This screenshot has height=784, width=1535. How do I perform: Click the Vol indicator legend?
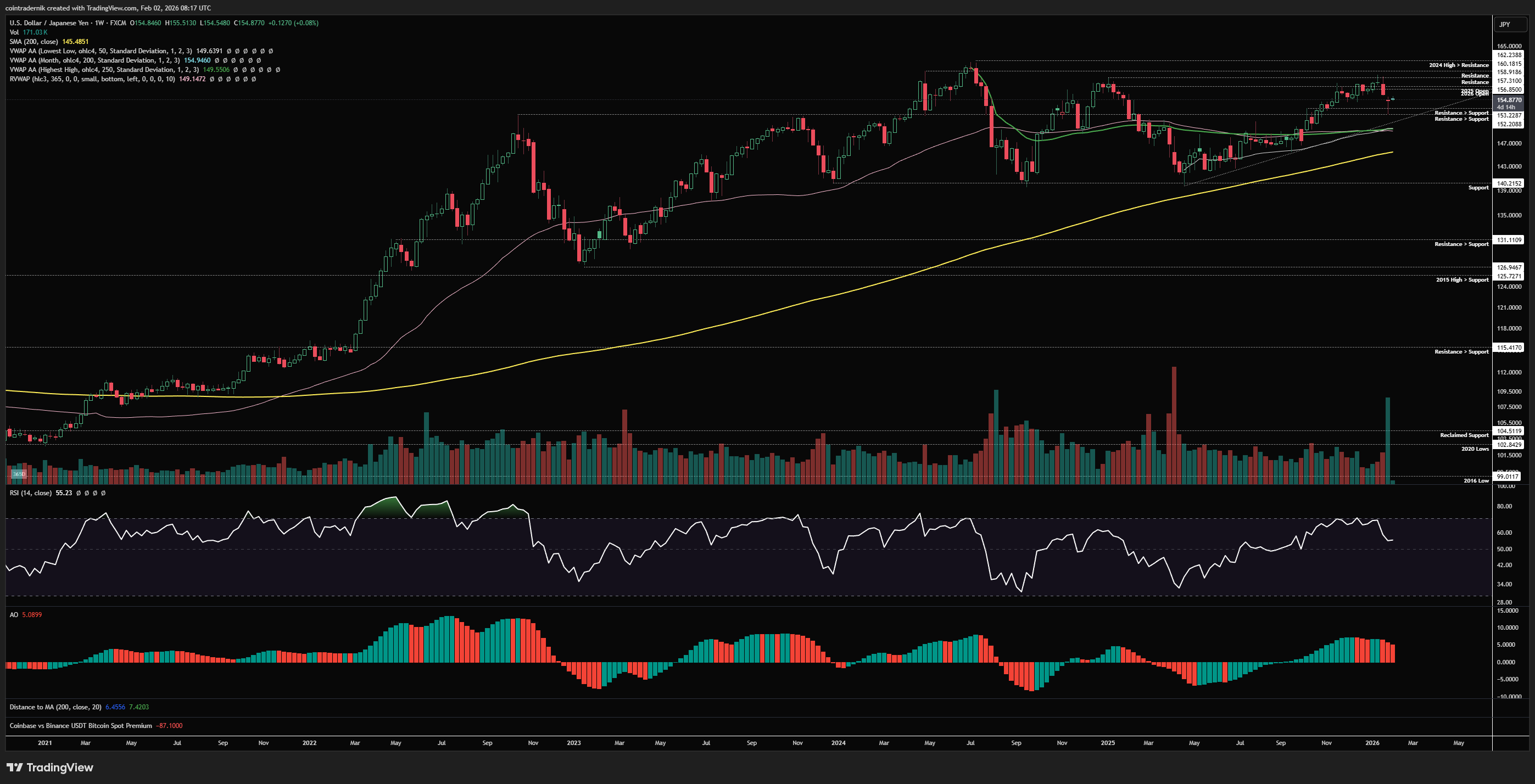(x=14, y=32)
